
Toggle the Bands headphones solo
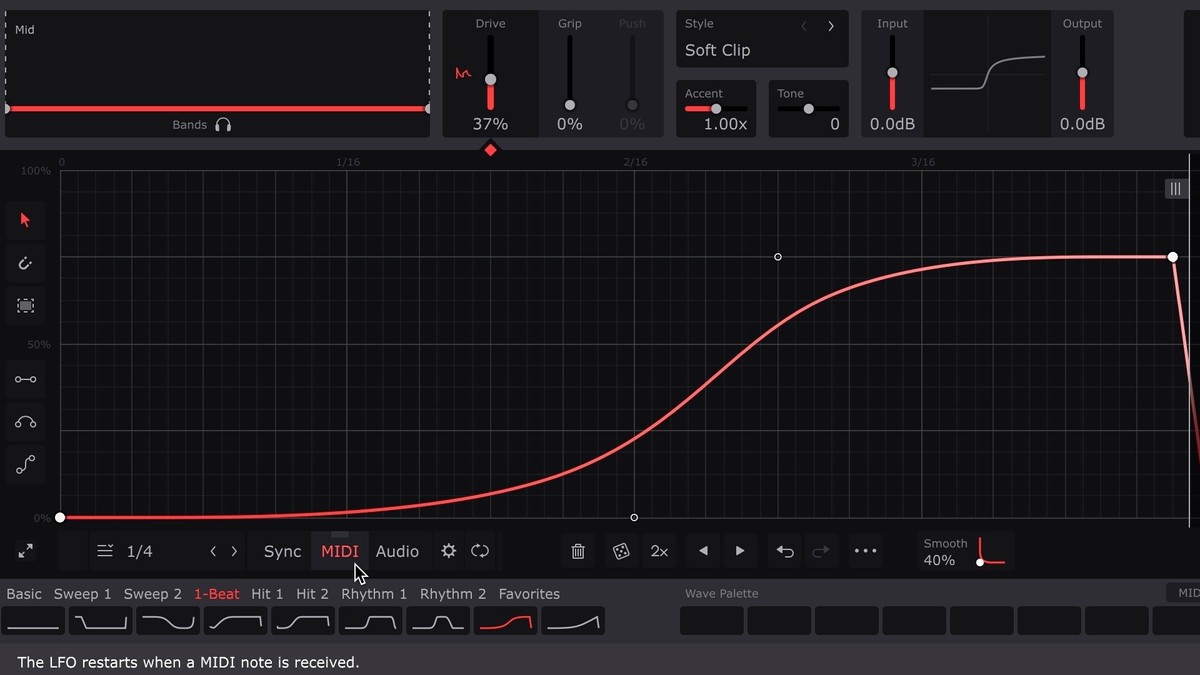pyautogui.click(x=223, y=125)
